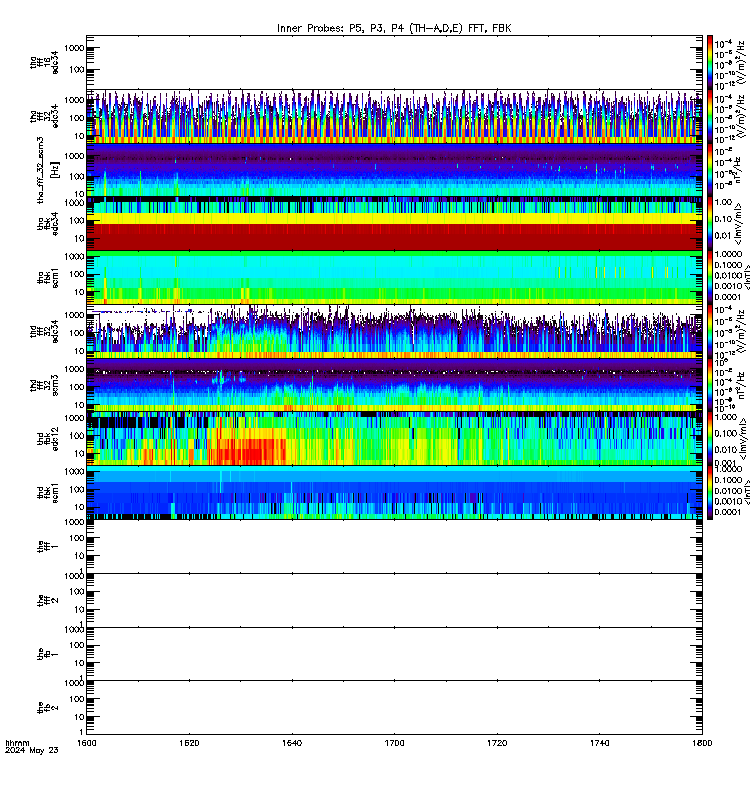Click the color bar beside thd fbk scm1

click(710, 493)
